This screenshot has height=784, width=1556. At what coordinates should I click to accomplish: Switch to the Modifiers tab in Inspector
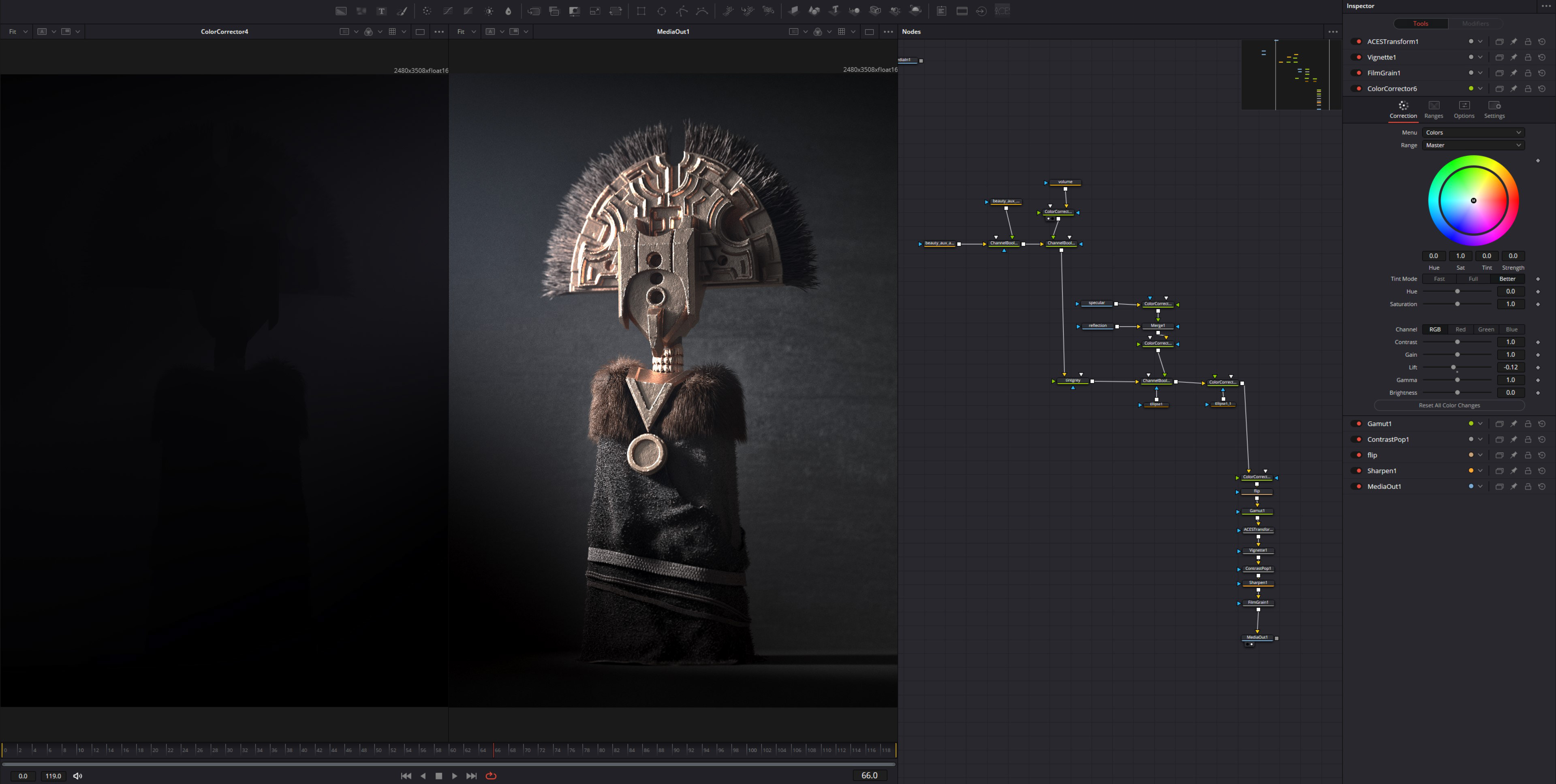(1475, 23)
